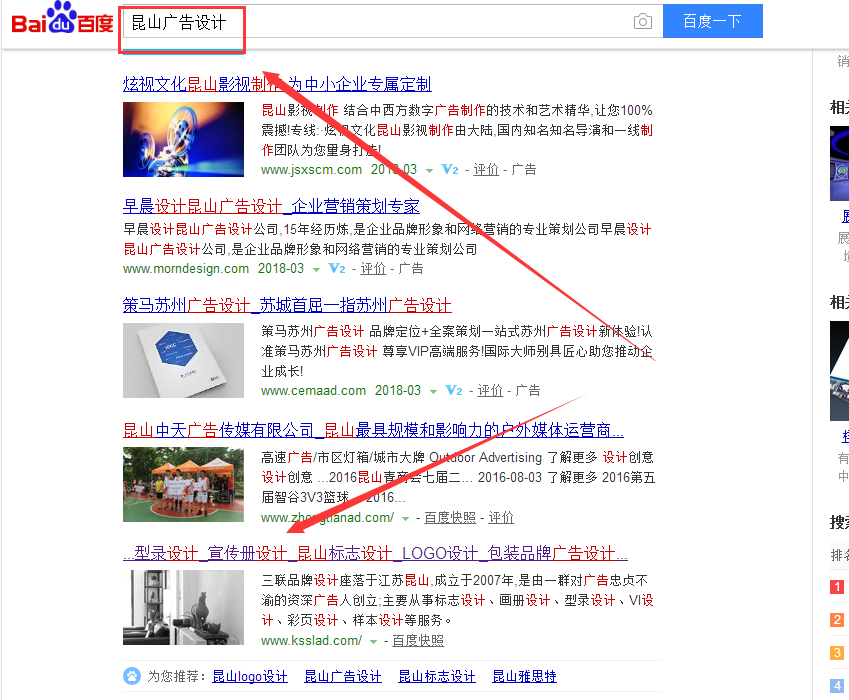The image size is (849, 700).
Task: Open the Baidu logo homepage
Action: pos(62,17)
